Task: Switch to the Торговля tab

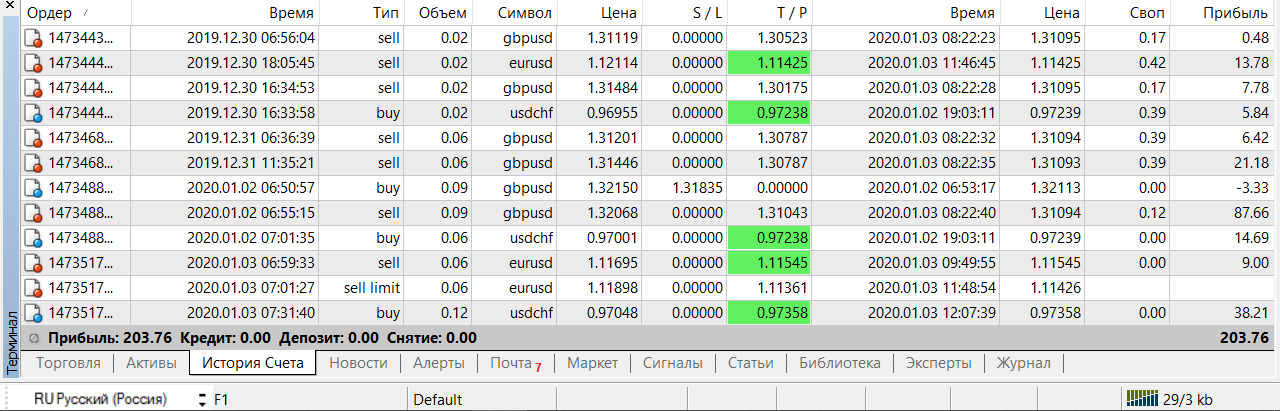Action: (68, 363)
